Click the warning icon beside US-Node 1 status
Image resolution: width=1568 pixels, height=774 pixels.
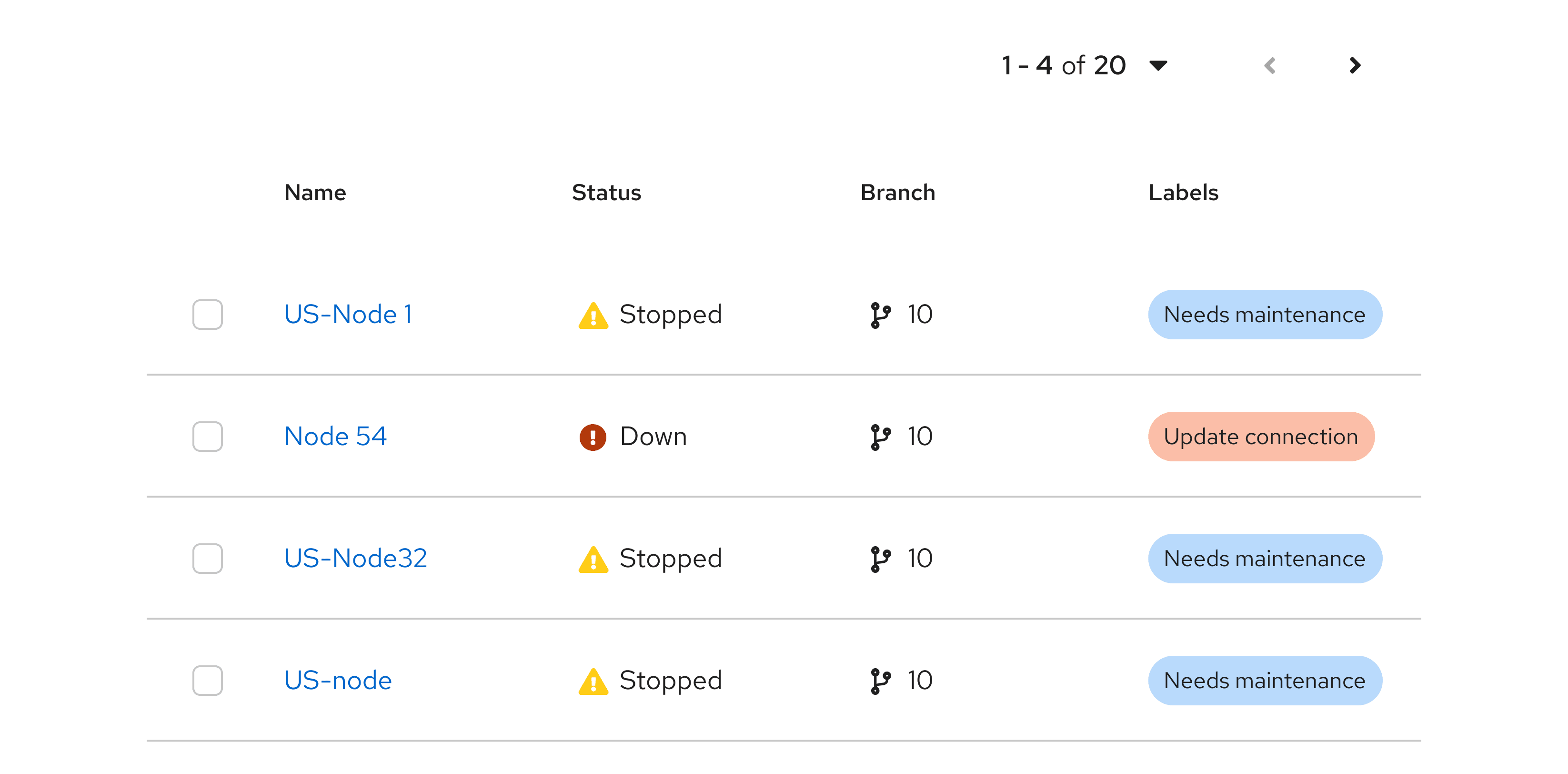(x=593, y=316)
